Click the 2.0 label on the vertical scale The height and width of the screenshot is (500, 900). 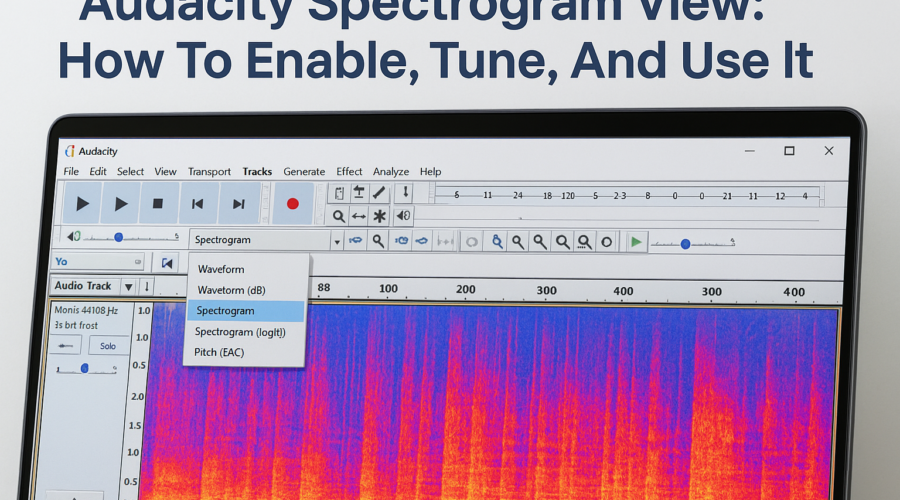pos(138,397)
